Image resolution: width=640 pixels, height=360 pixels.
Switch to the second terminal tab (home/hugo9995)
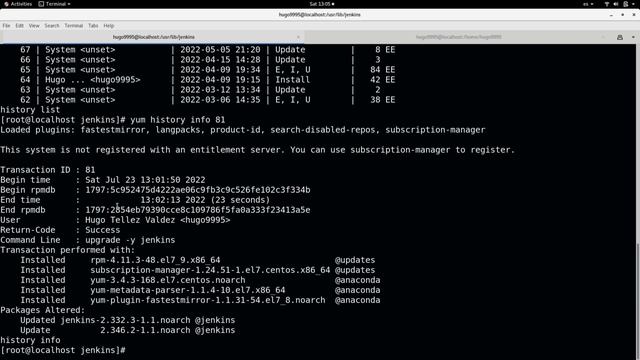click(458, 37)
